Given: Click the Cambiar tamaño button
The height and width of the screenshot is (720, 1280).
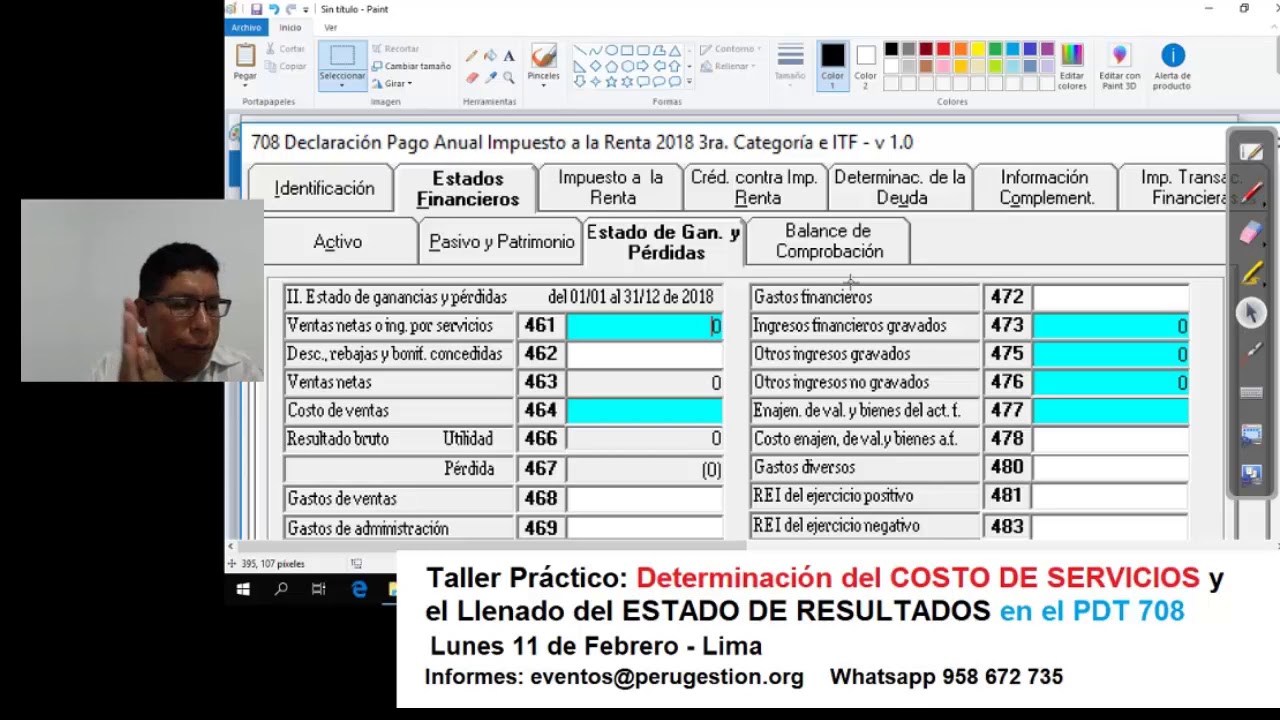Looking at the screenshot, I should point(411,66).
